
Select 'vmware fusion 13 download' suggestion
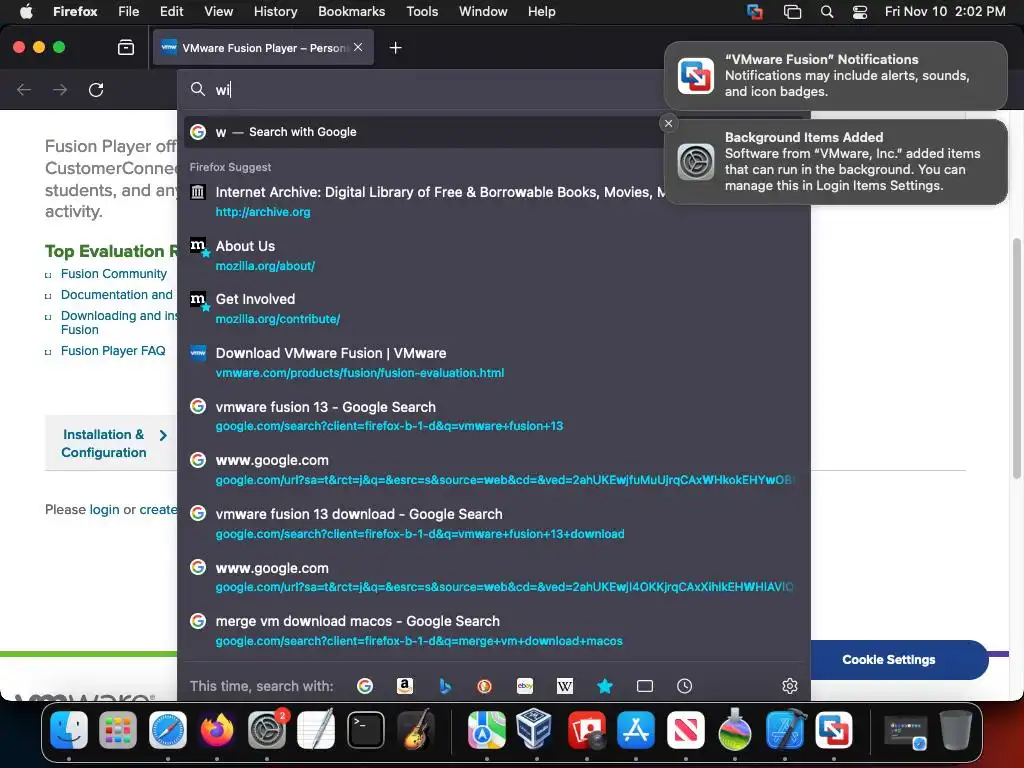tap(494, 524)
